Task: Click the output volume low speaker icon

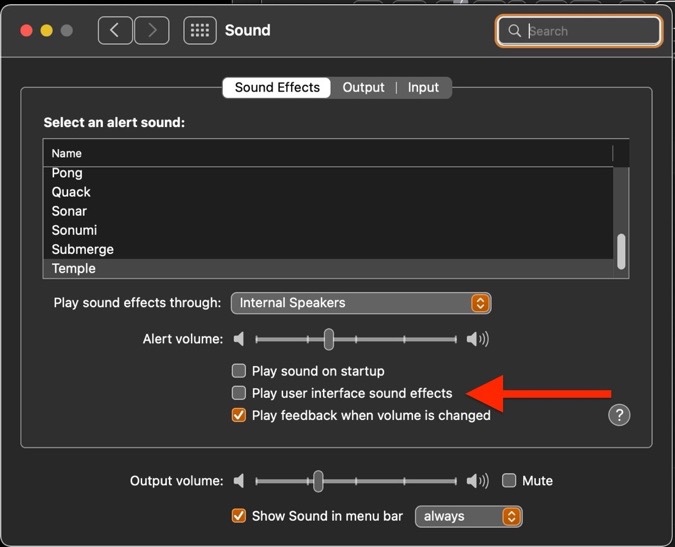Action: click(239, 481)
